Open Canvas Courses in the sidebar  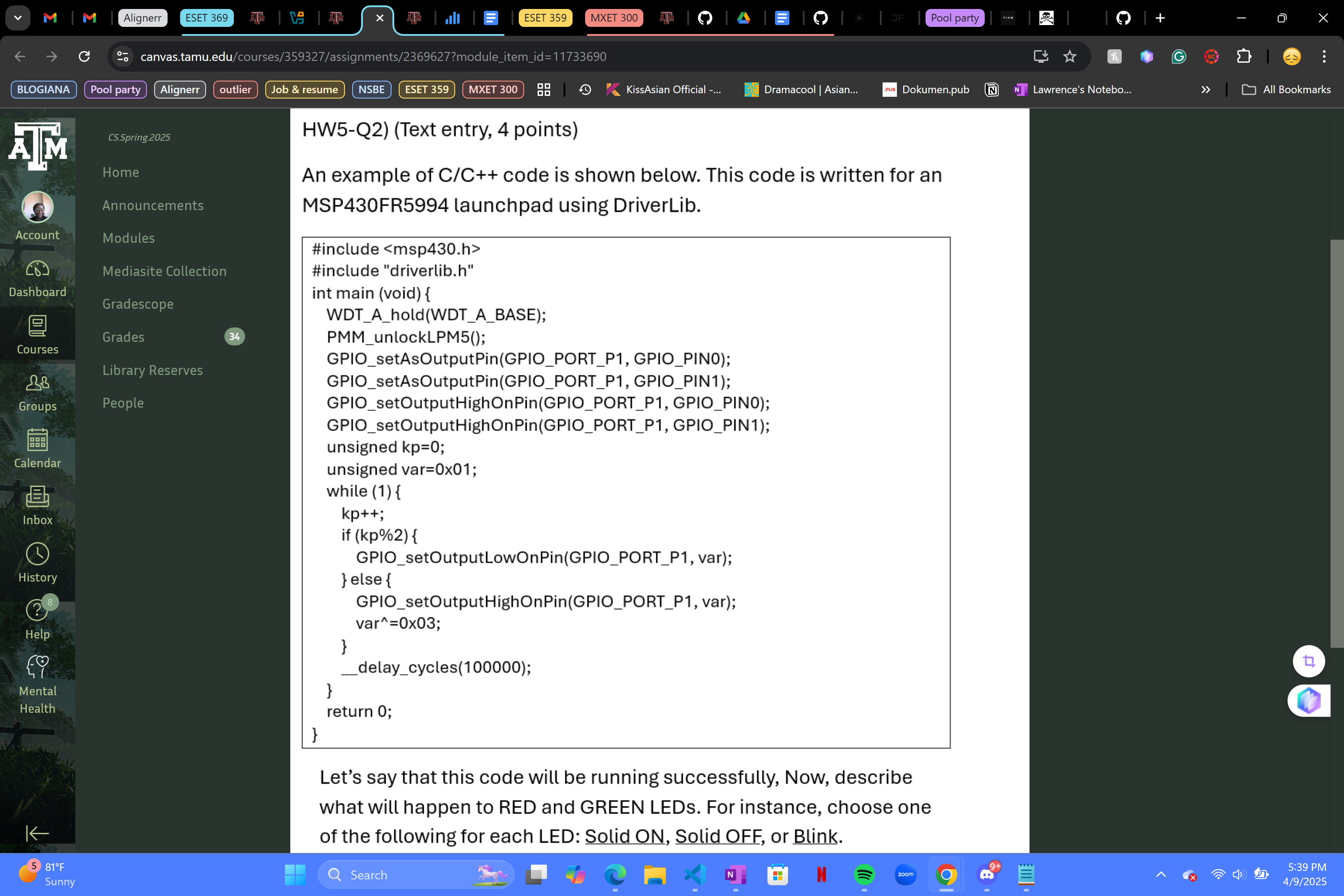click(37, 336)
